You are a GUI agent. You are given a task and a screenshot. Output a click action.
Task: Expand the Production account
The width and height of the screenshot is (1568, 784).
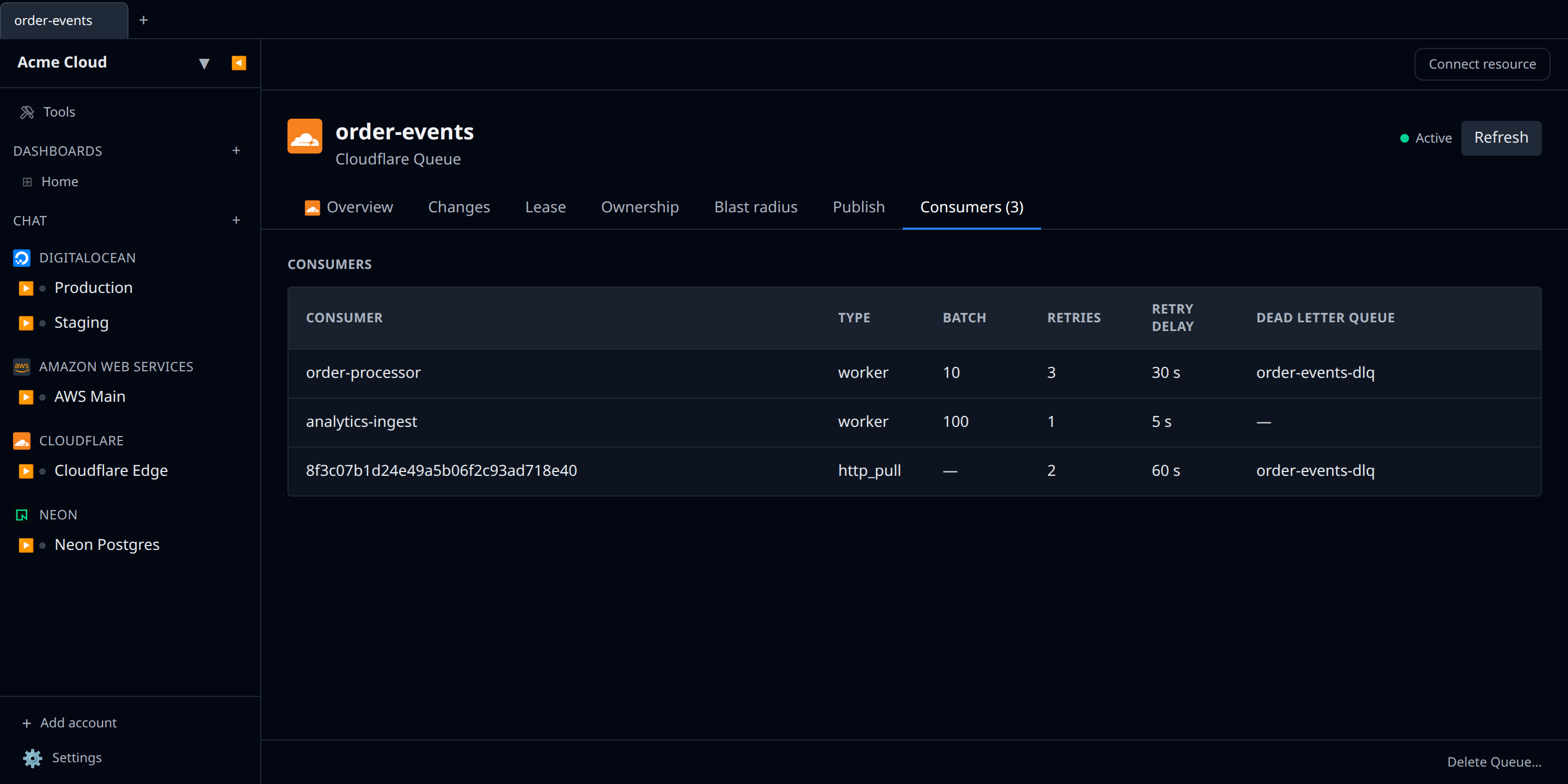(26, 288)
